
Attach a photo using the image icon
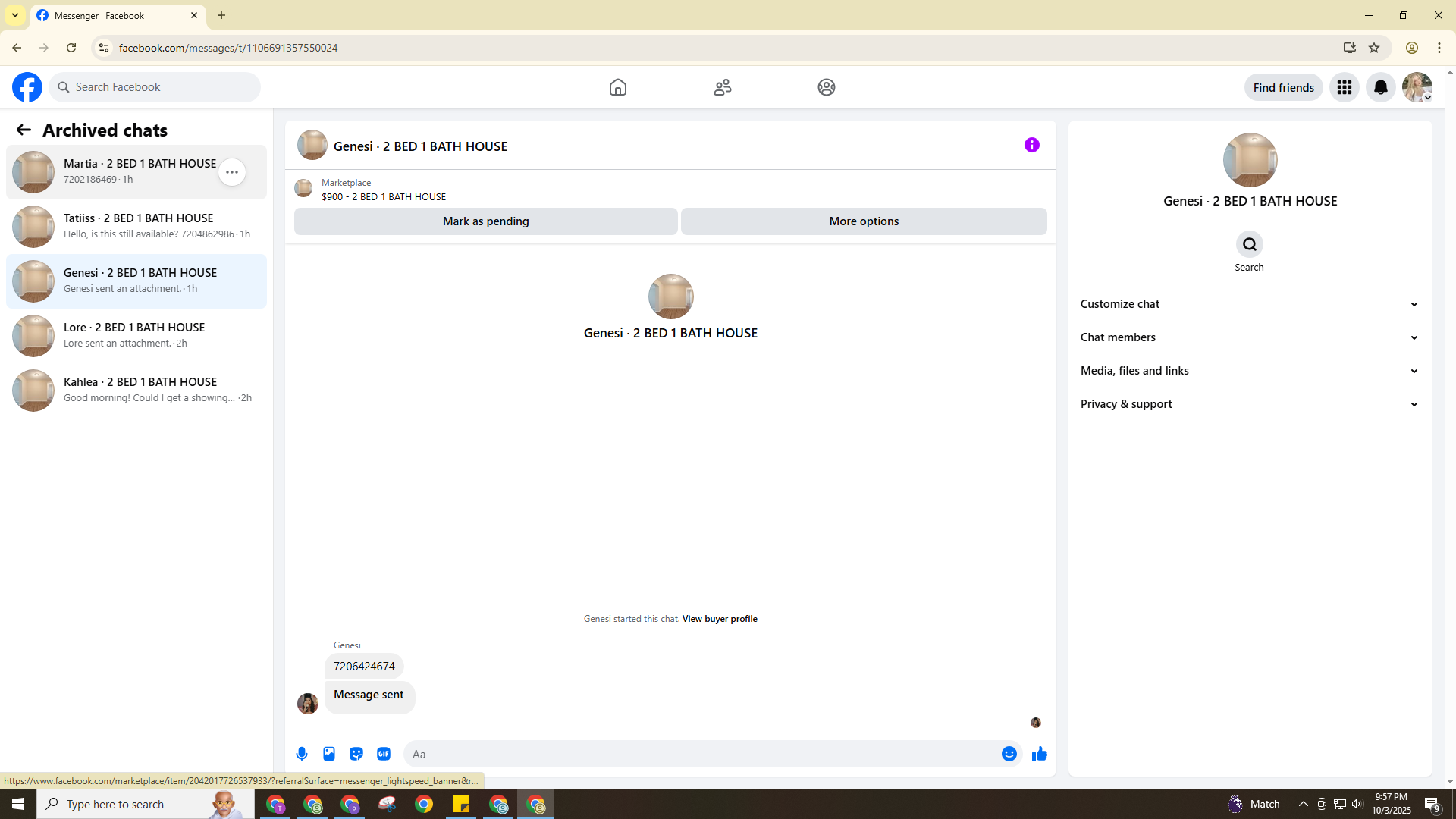tap(329, 754)
